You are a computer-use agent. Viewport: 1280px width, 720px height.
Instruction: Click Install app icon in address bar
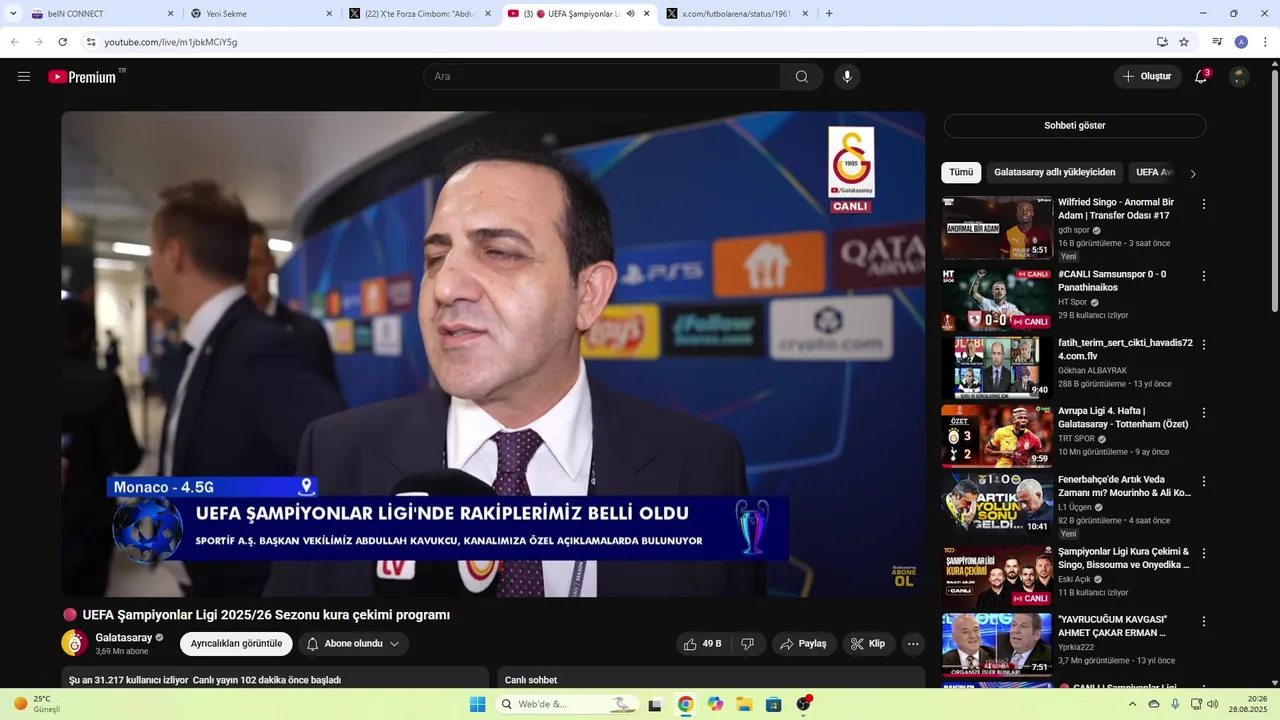point(1162,42)
